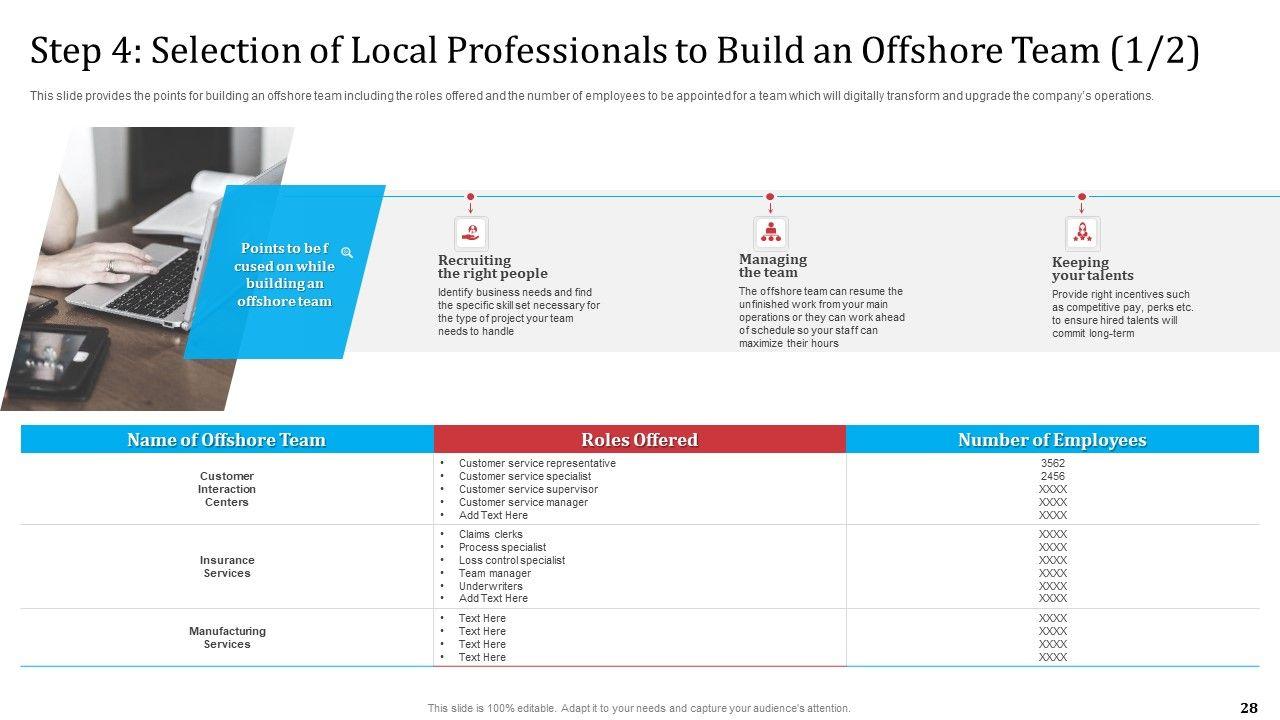This screenshot has width=1280, height=720.
Task: Select the employee count 2456
Action: (1053, 477)
